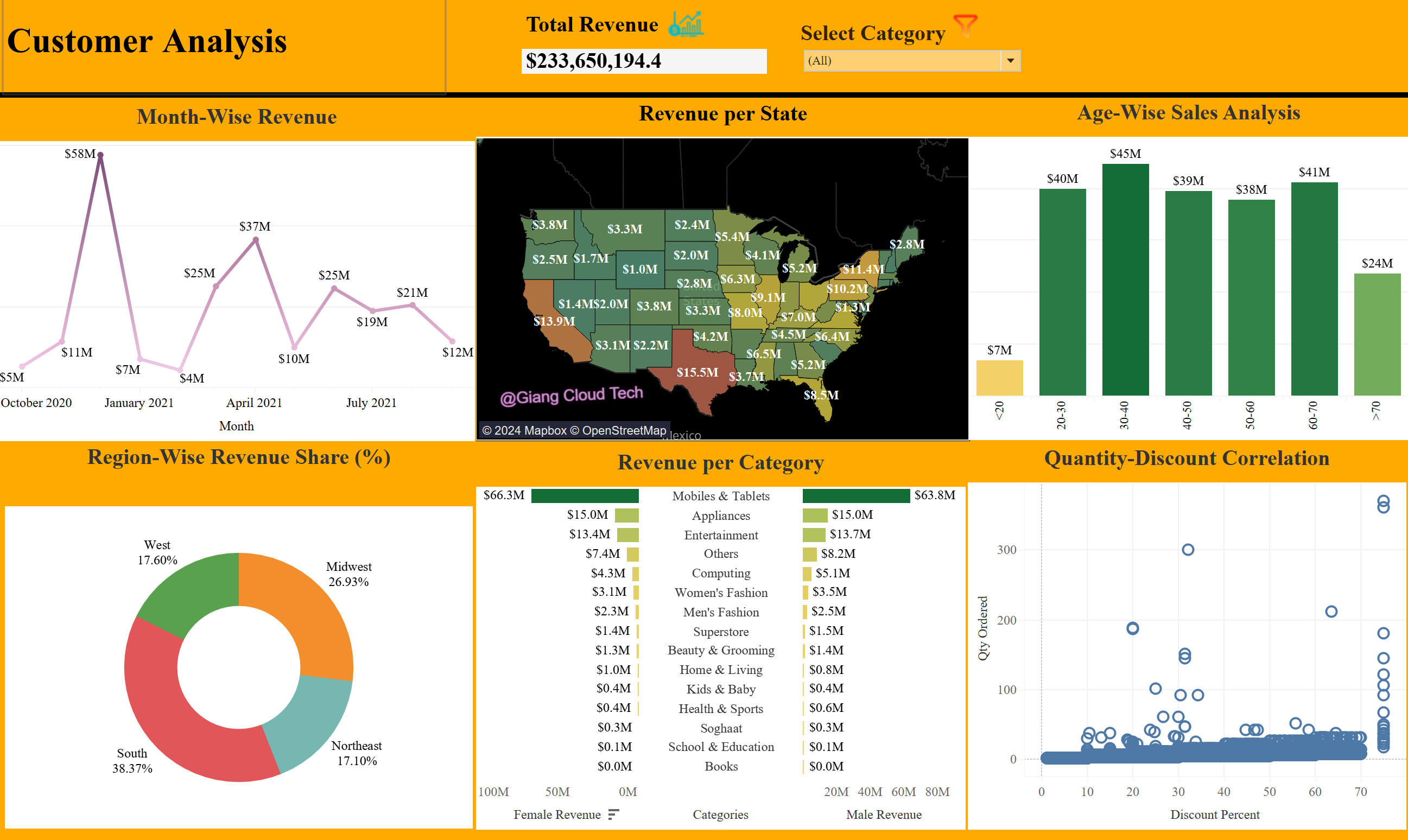Click the Others category label

pos(721,553)
